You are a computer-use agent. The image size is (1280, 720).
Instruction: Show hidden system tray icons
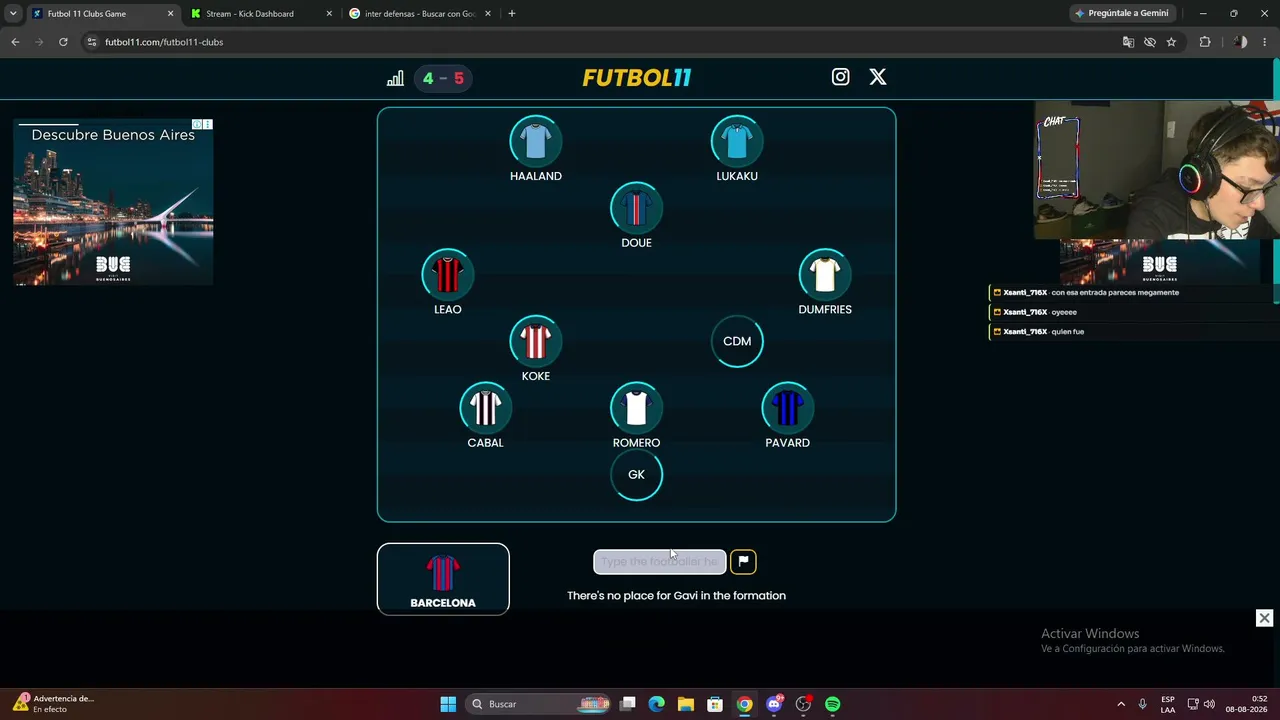[x=1121, y=704]
